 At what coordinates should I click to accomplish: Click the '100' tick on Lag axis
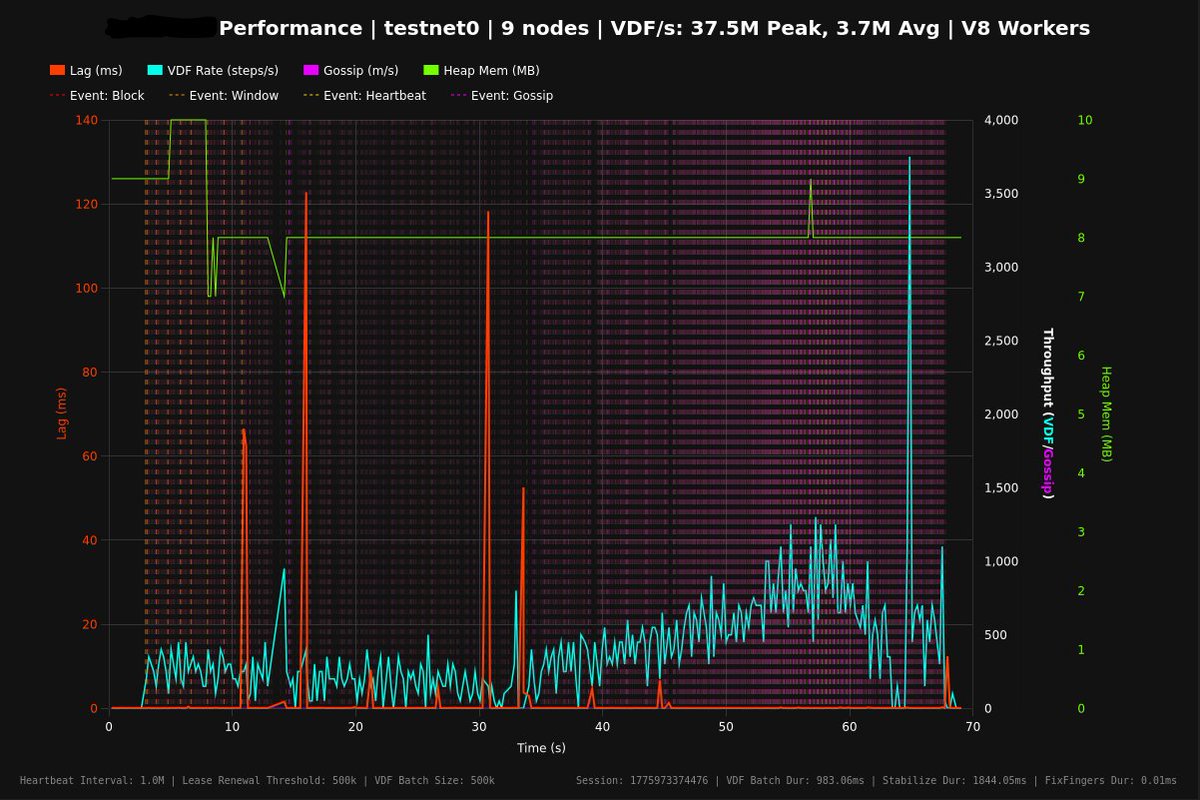(87, 288)
